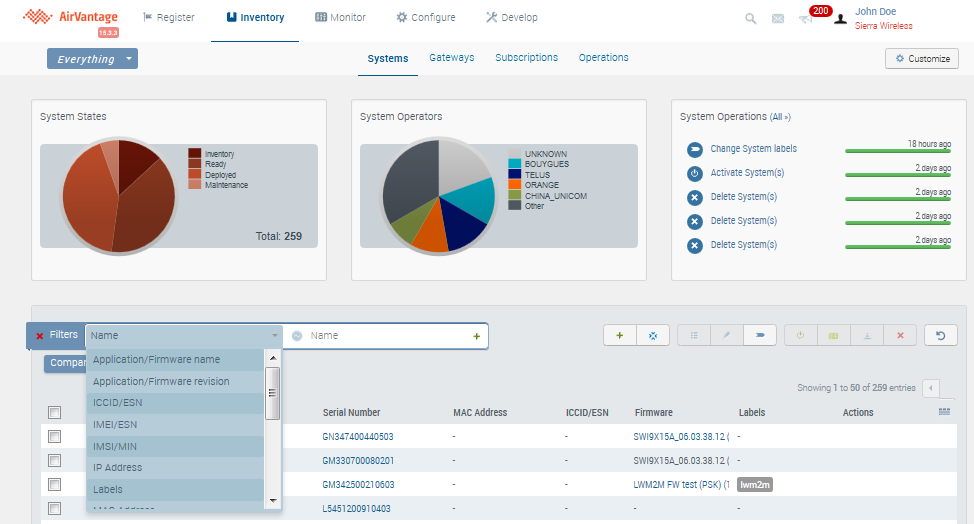Open alerts megaphone icon with 200 badge
The width and height of the screenshot is (974, 524).
(807, 18)
